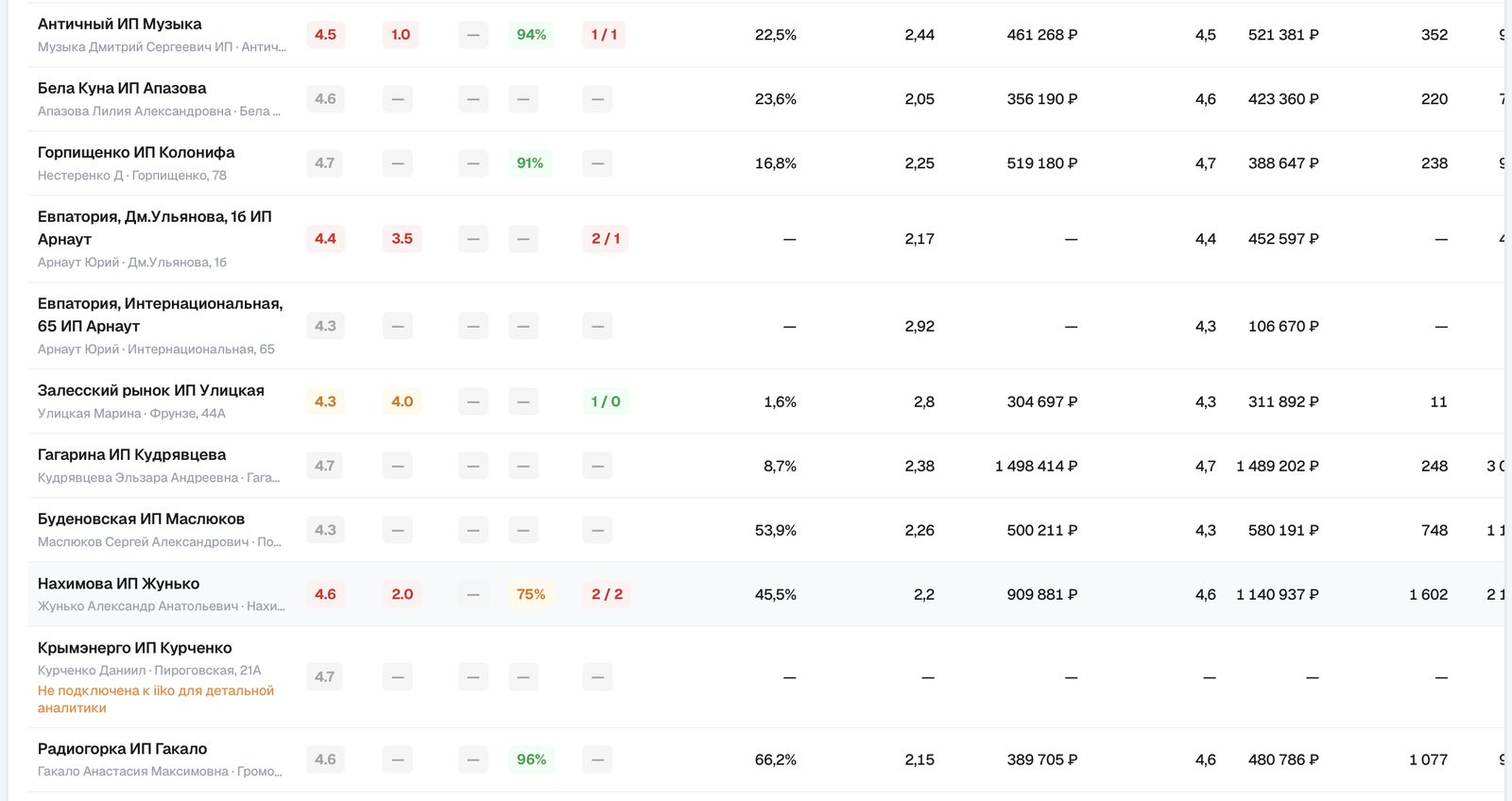Image resolution: width=1512 pixels, height=801 pixels.
Task: Select the green 1 / 0 badge
Action: [606, 401]
